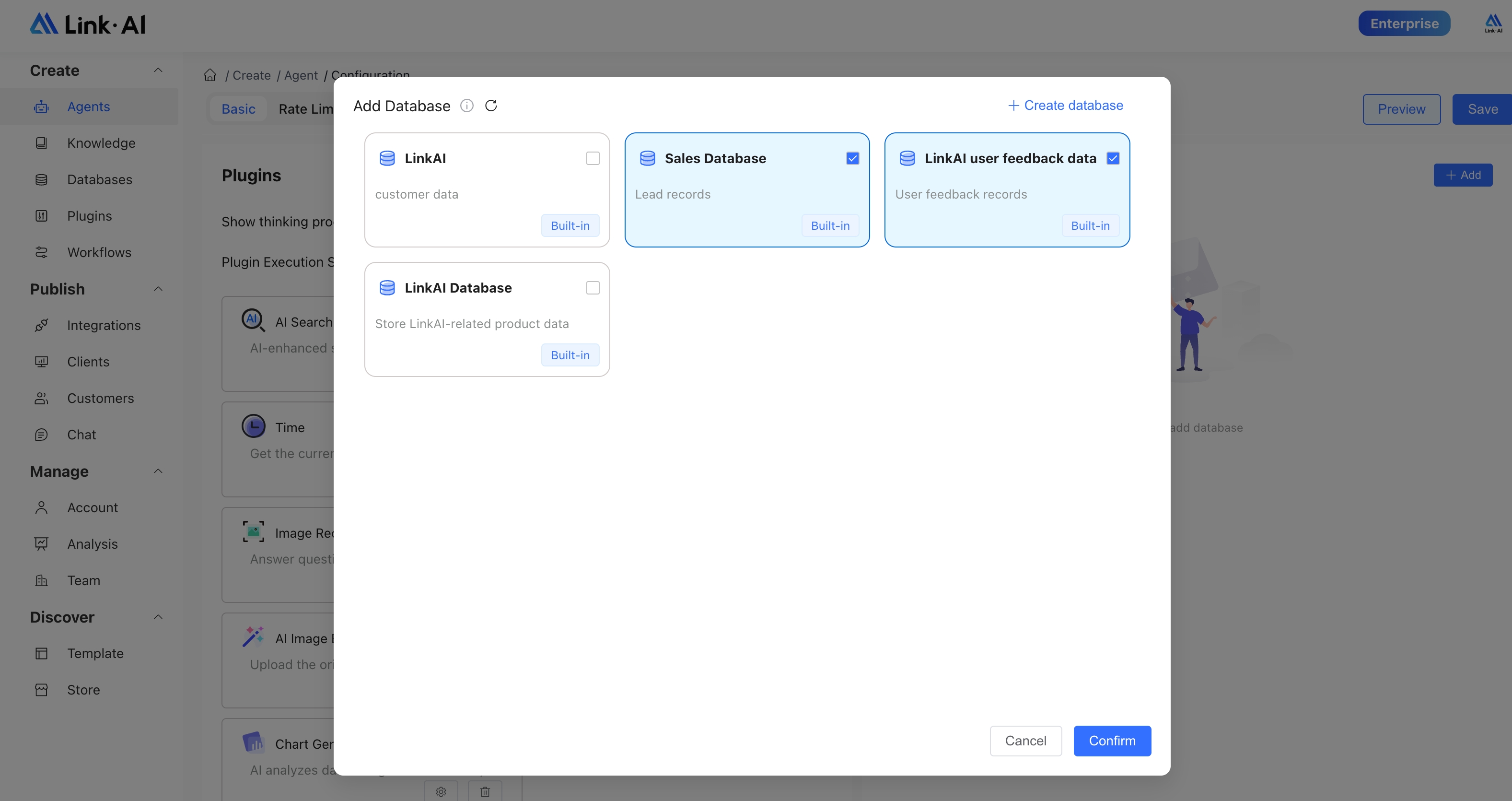The image size is (1512, 801).
Task: Collapse the Discover sidebar section
Action: 158,617
